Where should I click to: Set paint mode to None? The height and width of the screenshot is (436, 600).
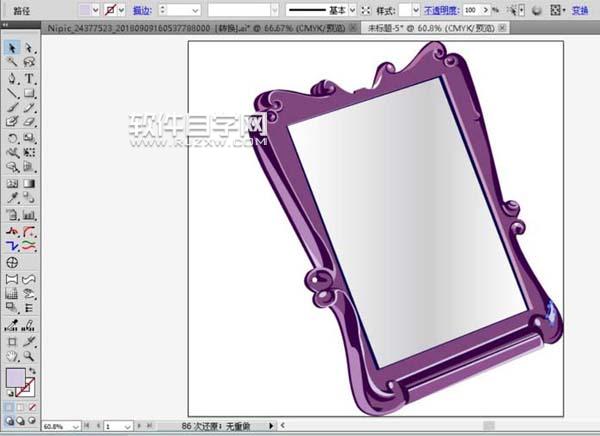point(32,407)
